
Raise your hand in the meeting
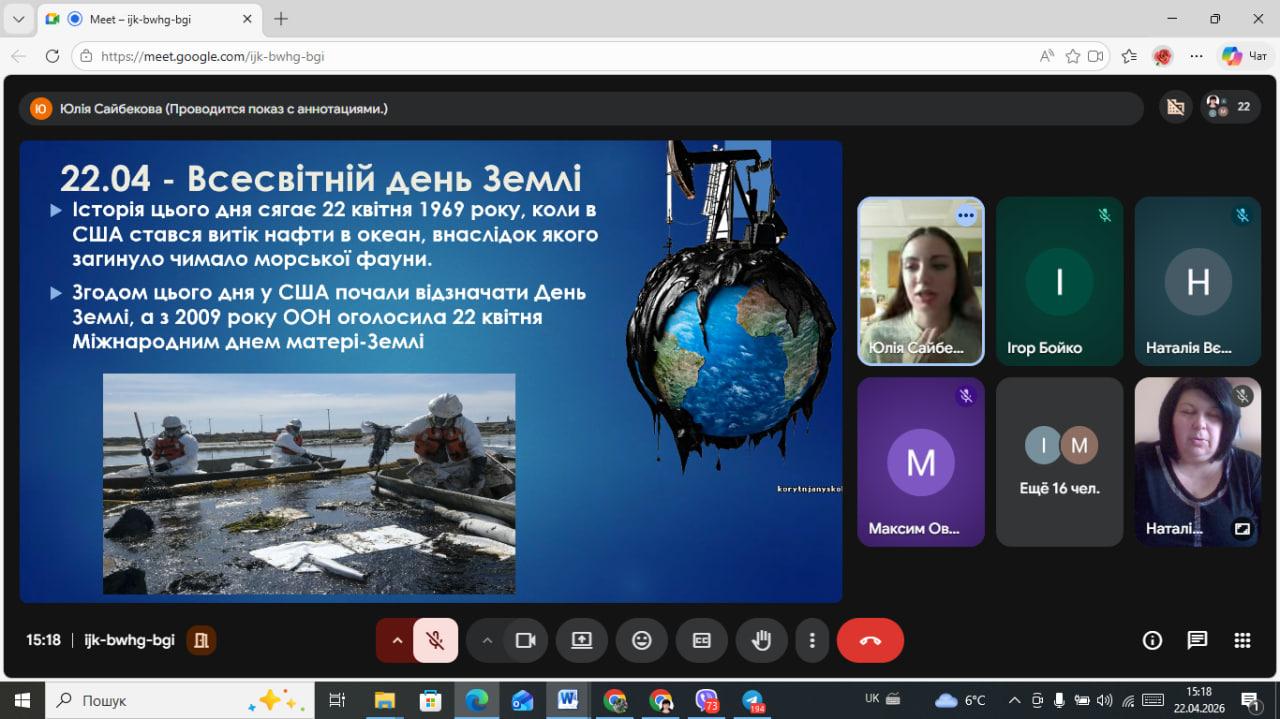click(x=762, y=640)
